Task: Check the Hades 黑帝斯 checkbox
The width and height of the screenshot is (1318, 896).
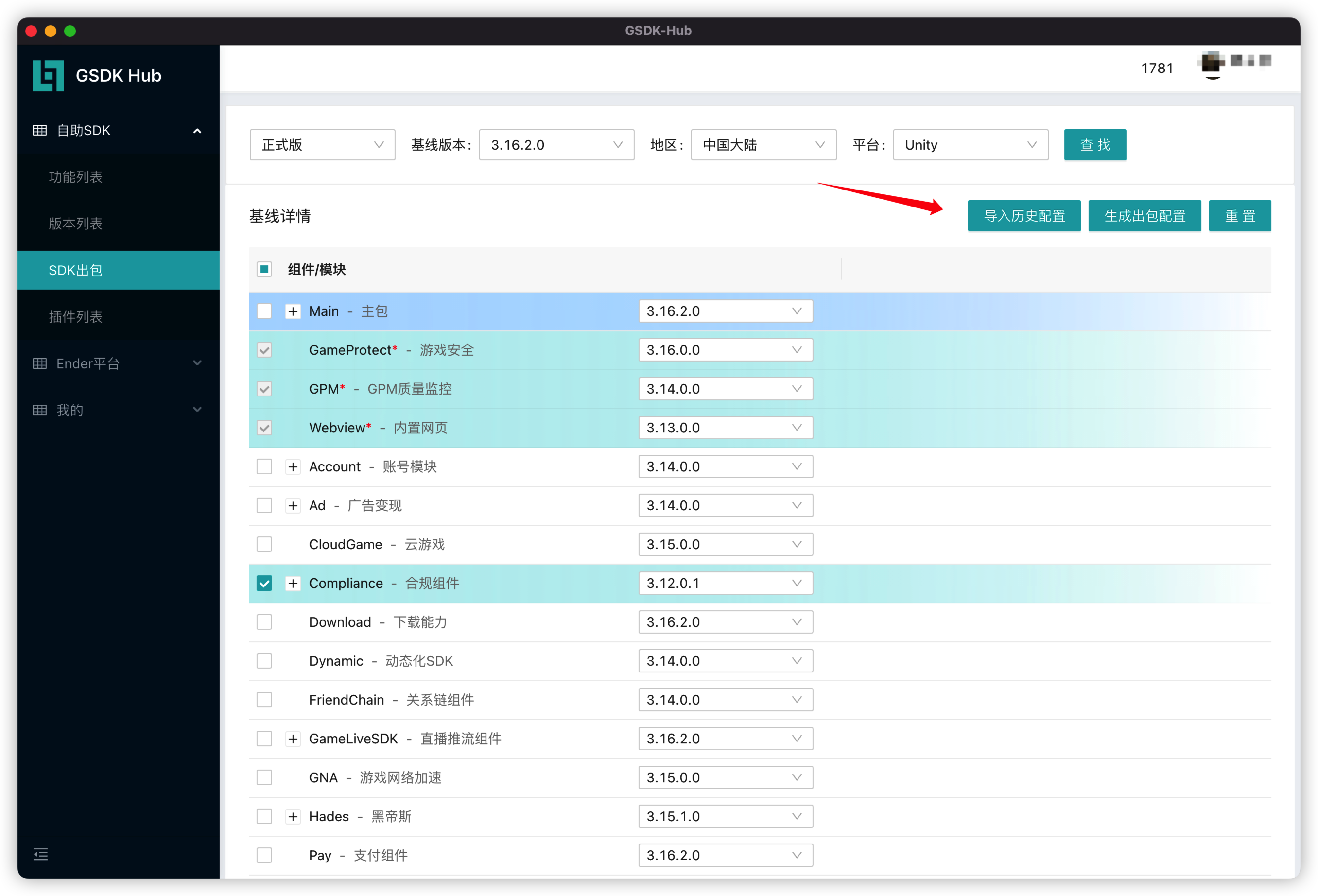Action: point(264,816)
